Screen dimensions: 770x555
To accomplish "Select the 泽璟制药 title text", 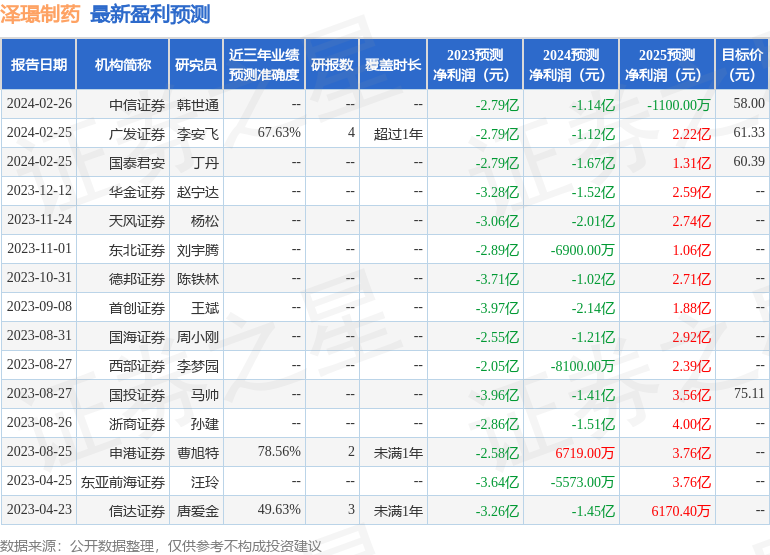I will pos(40,14).
